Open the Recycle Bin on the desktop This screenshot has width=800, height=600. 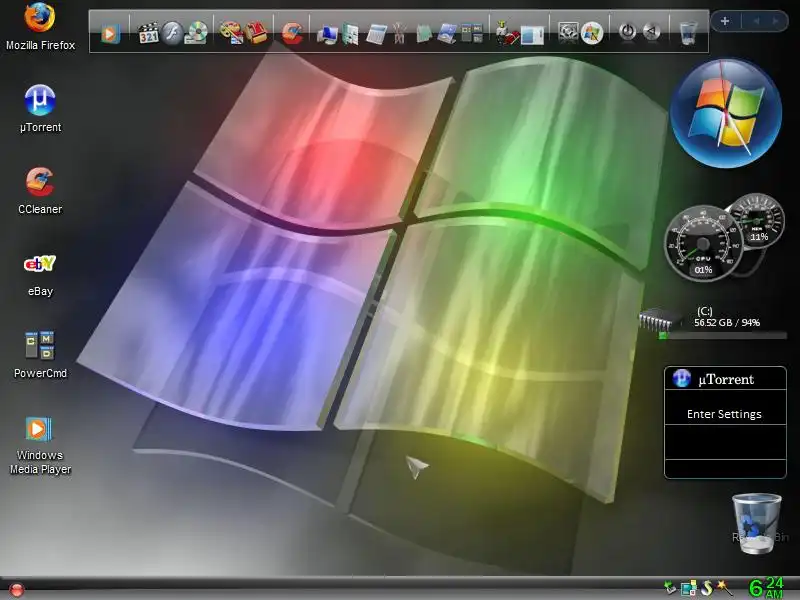click(757, 523)
